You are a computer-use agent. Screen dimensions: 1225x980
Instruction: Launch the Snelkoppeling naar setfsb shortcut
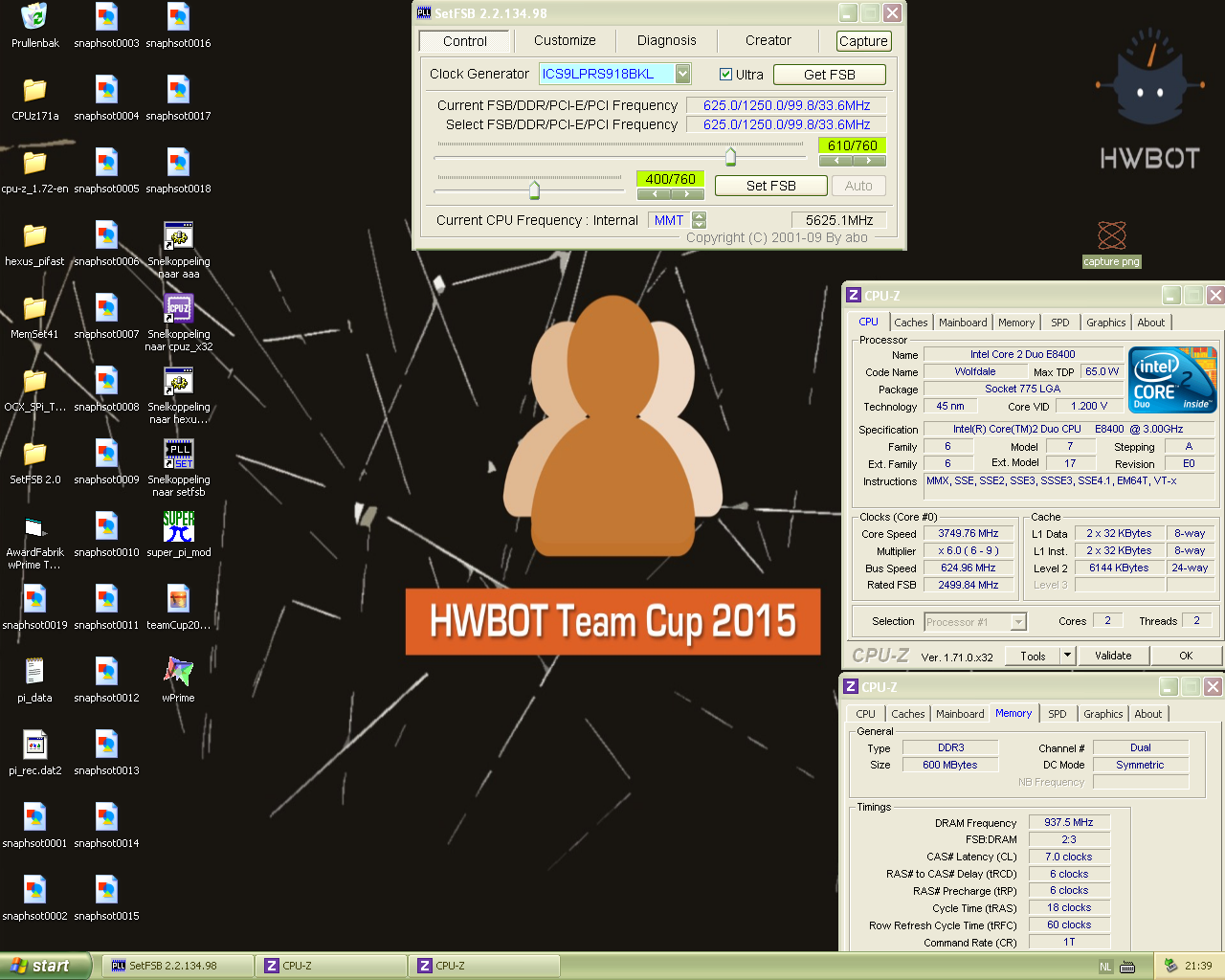pyautogui.click(x=178, y=469)
